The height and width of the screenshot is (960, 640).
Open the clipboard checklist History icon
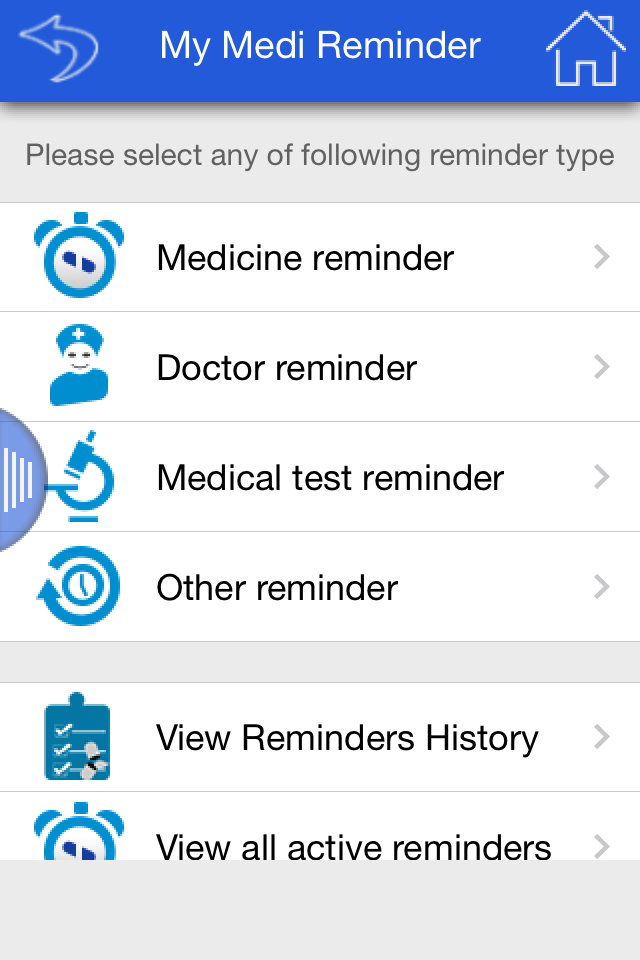[x=78, y=737]
